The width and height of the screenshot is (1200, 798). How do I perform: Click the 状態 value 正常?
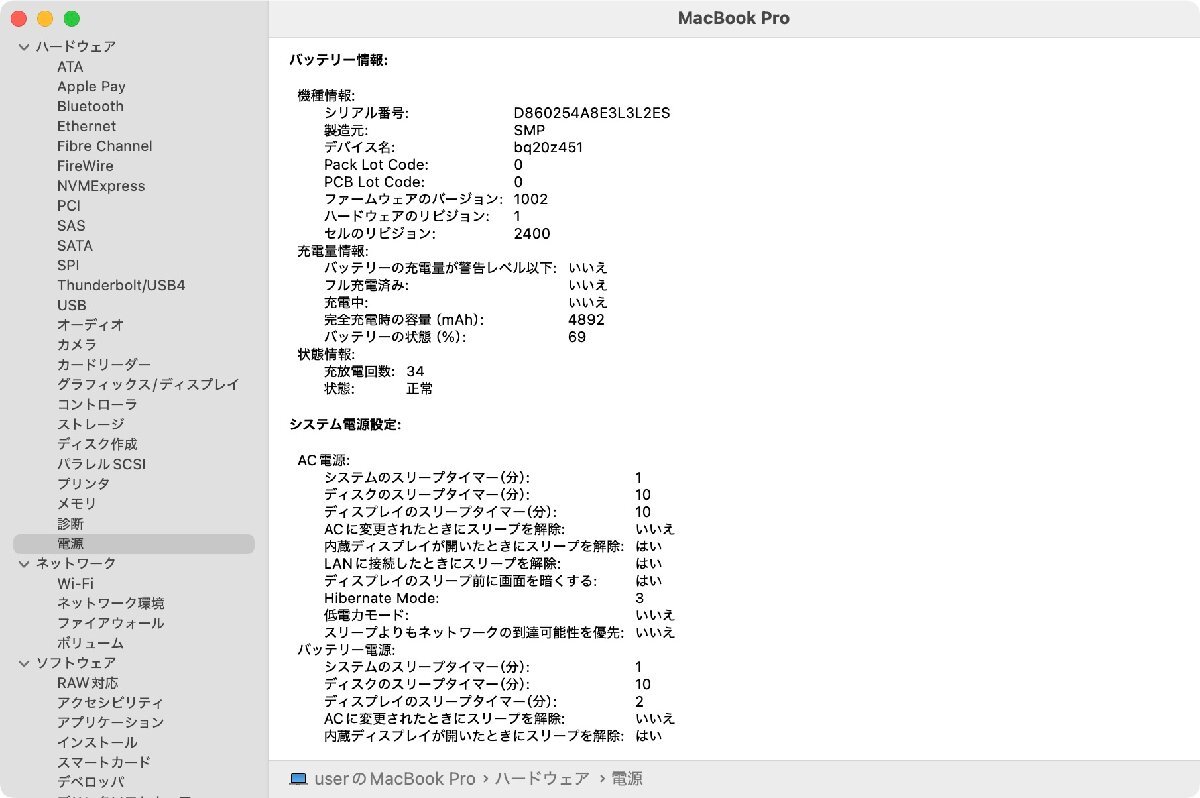[420, 388]
